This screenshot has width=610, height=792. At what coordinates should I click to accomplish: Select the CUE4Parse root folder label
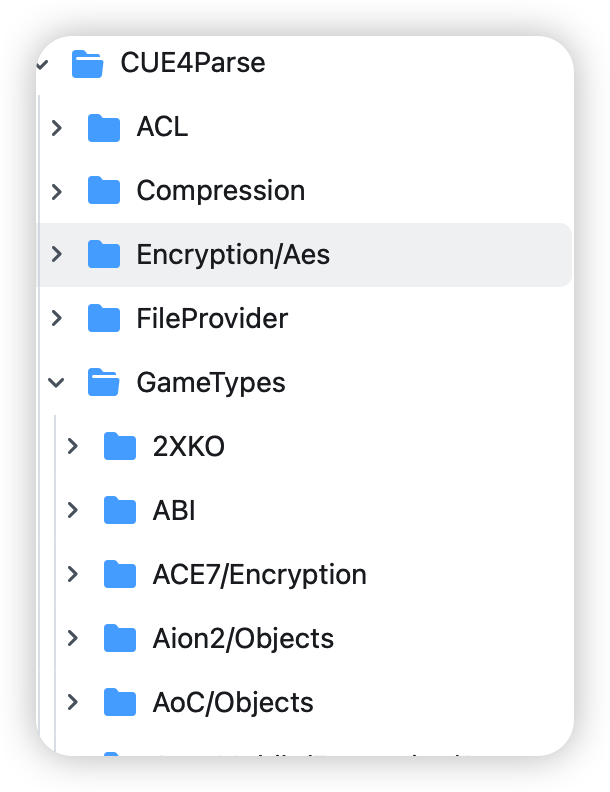pyautogui.click(x=192, y=63)
